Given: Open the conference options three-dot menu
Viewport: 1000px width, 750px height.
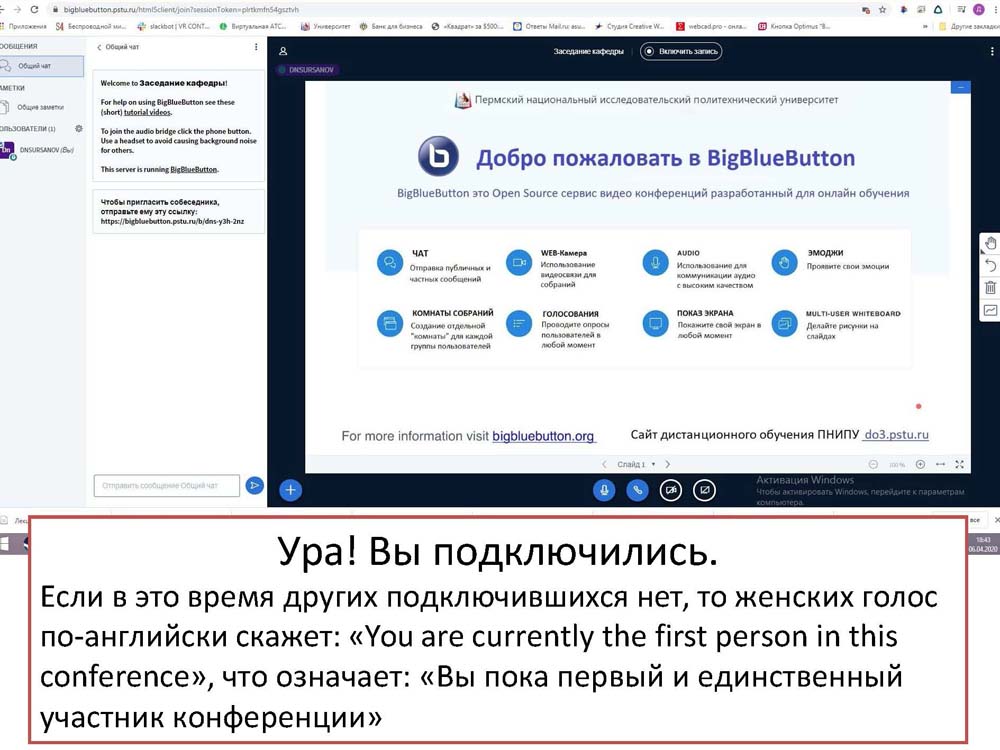Looking at the screenshot, I should tap(991, 51).
